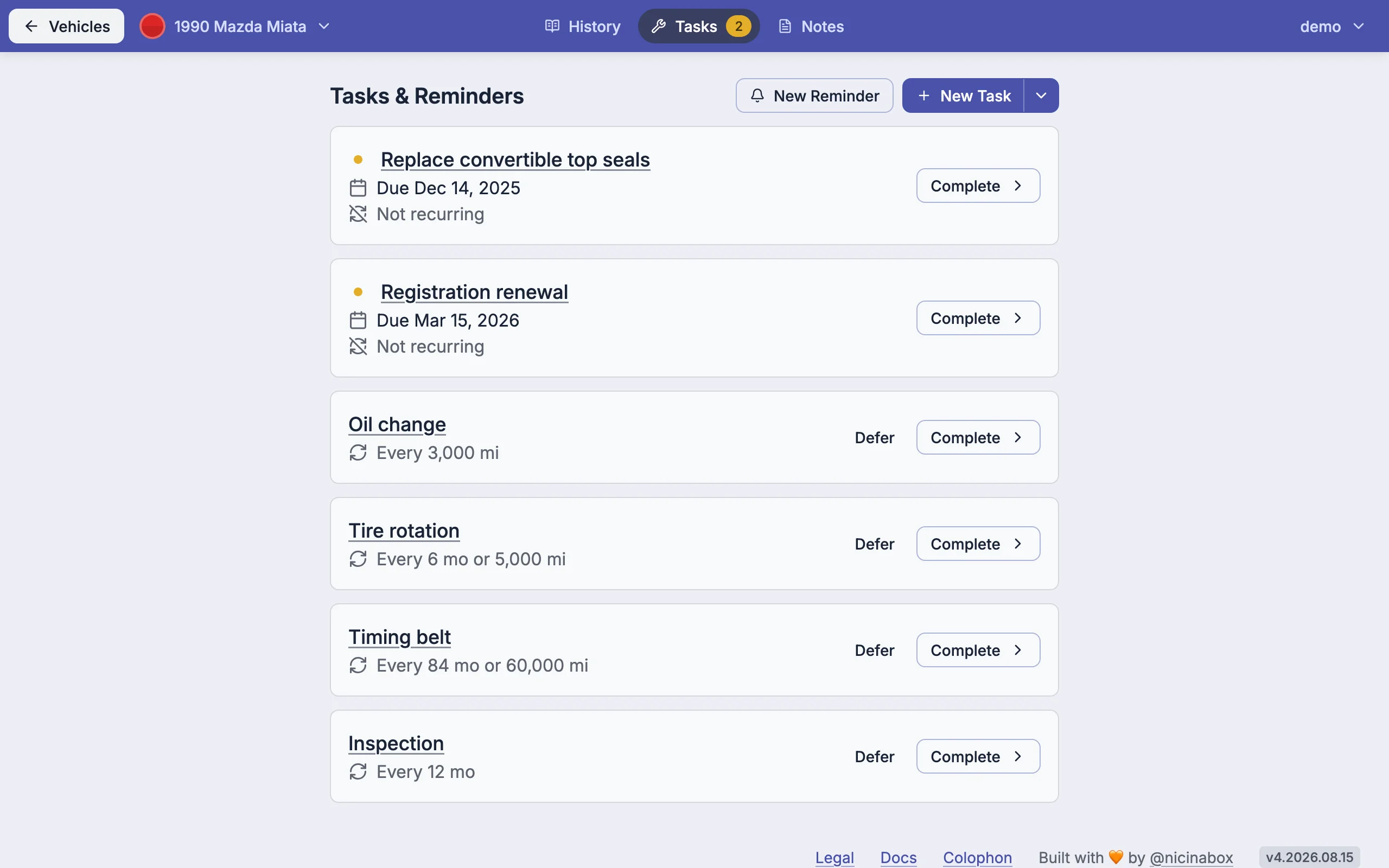Click the book icon beside History
Viewport: 1389px width, 868px height.
pyautogui.click(x=552, y=26)
